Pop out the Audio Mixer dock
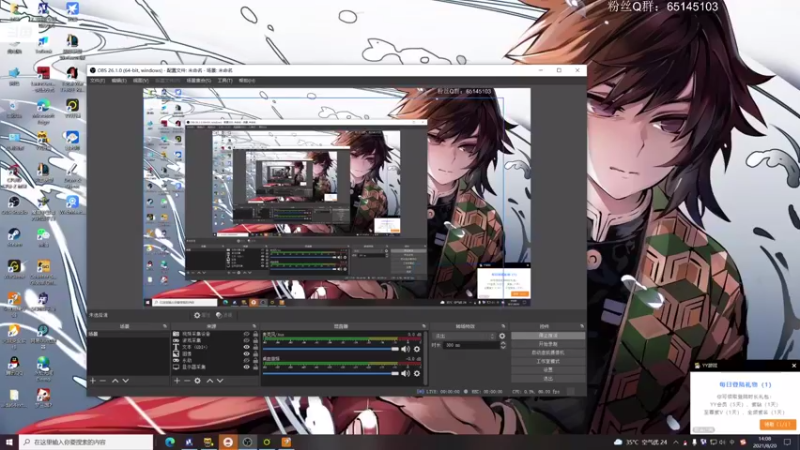The image size is (800, 450). click(423, 326)
